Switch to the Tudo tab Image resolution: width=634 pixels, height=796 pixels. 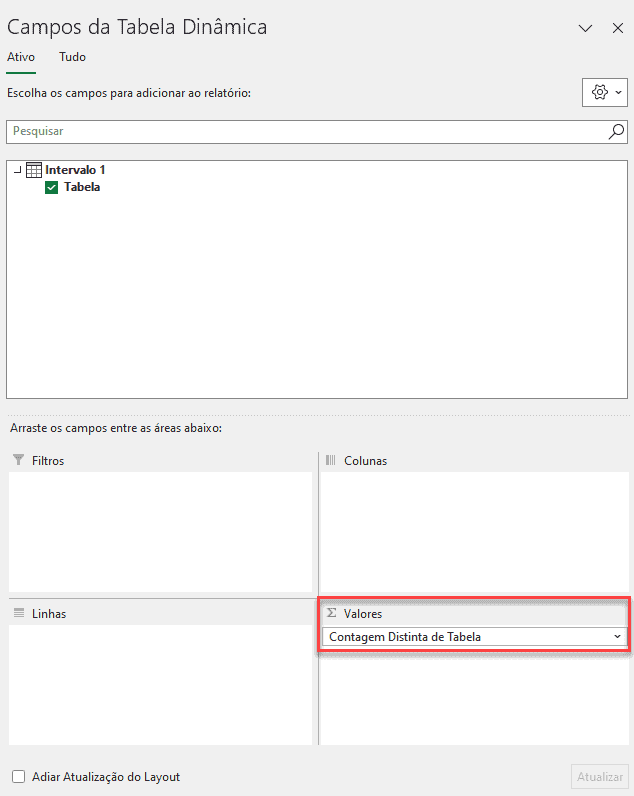pos(72,57)
